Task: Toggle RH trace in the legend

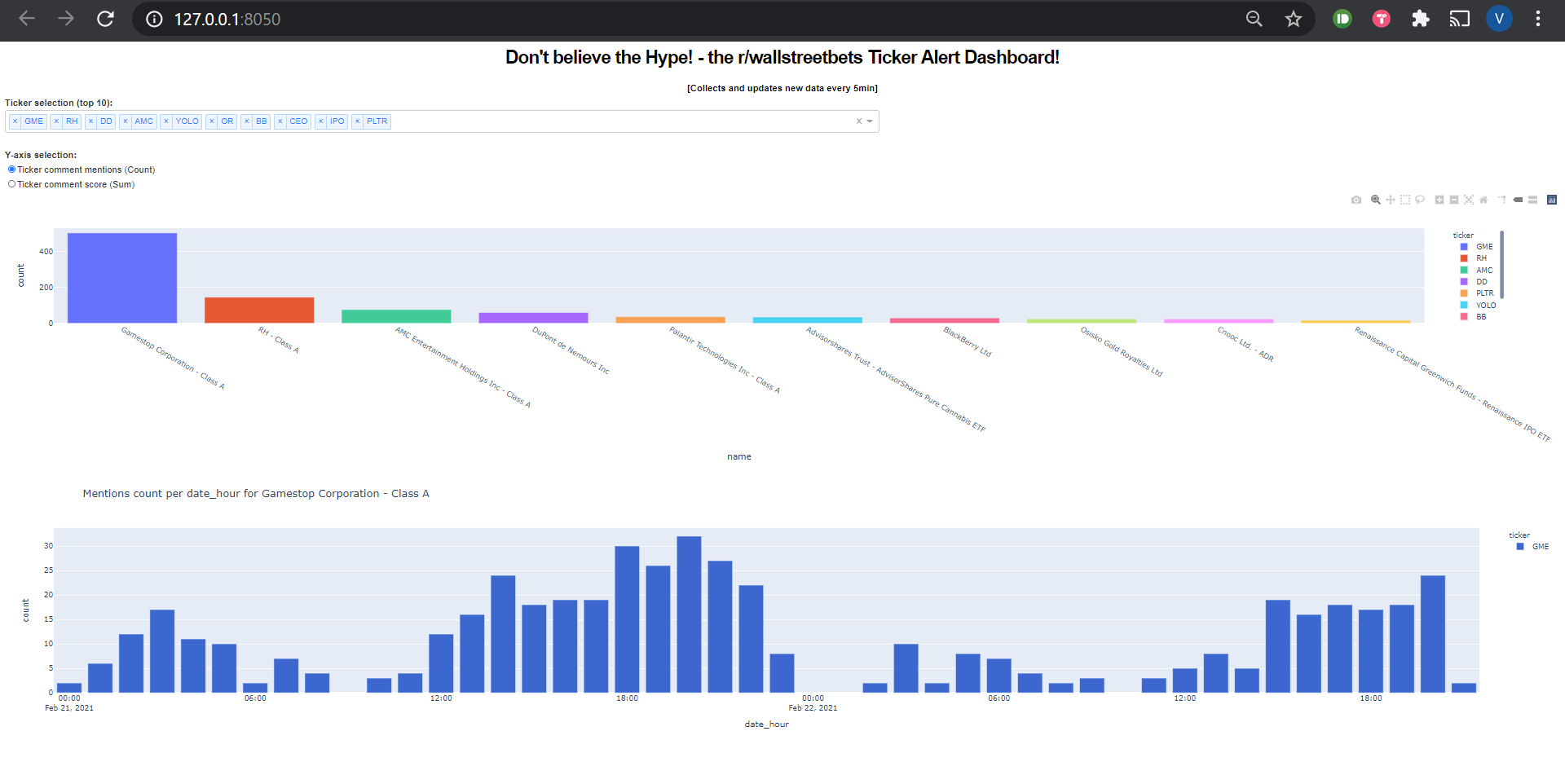Action: coord(1474,258)
